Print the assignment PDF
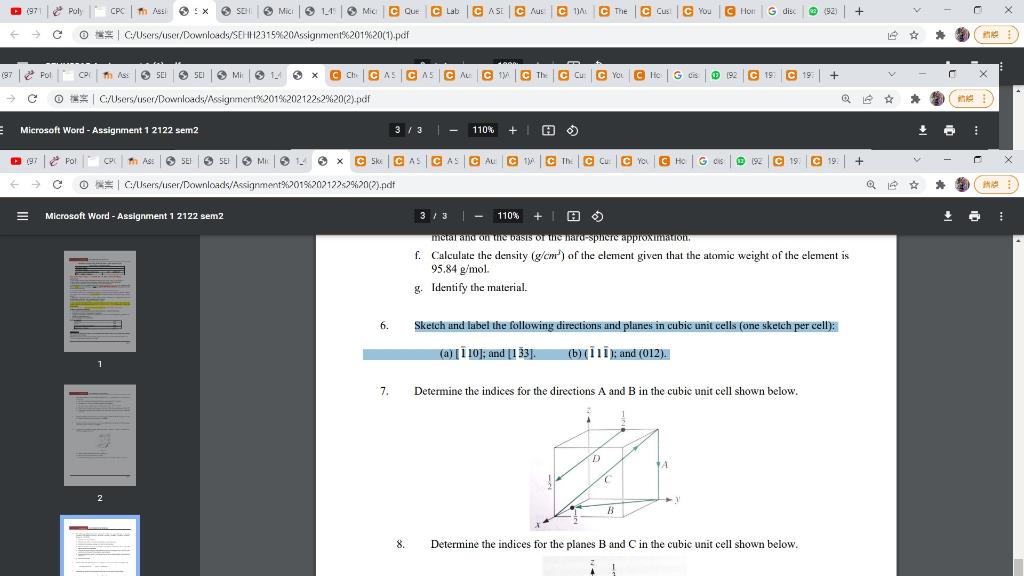This screenshot has height=576, width=1024. click(974, 215)
